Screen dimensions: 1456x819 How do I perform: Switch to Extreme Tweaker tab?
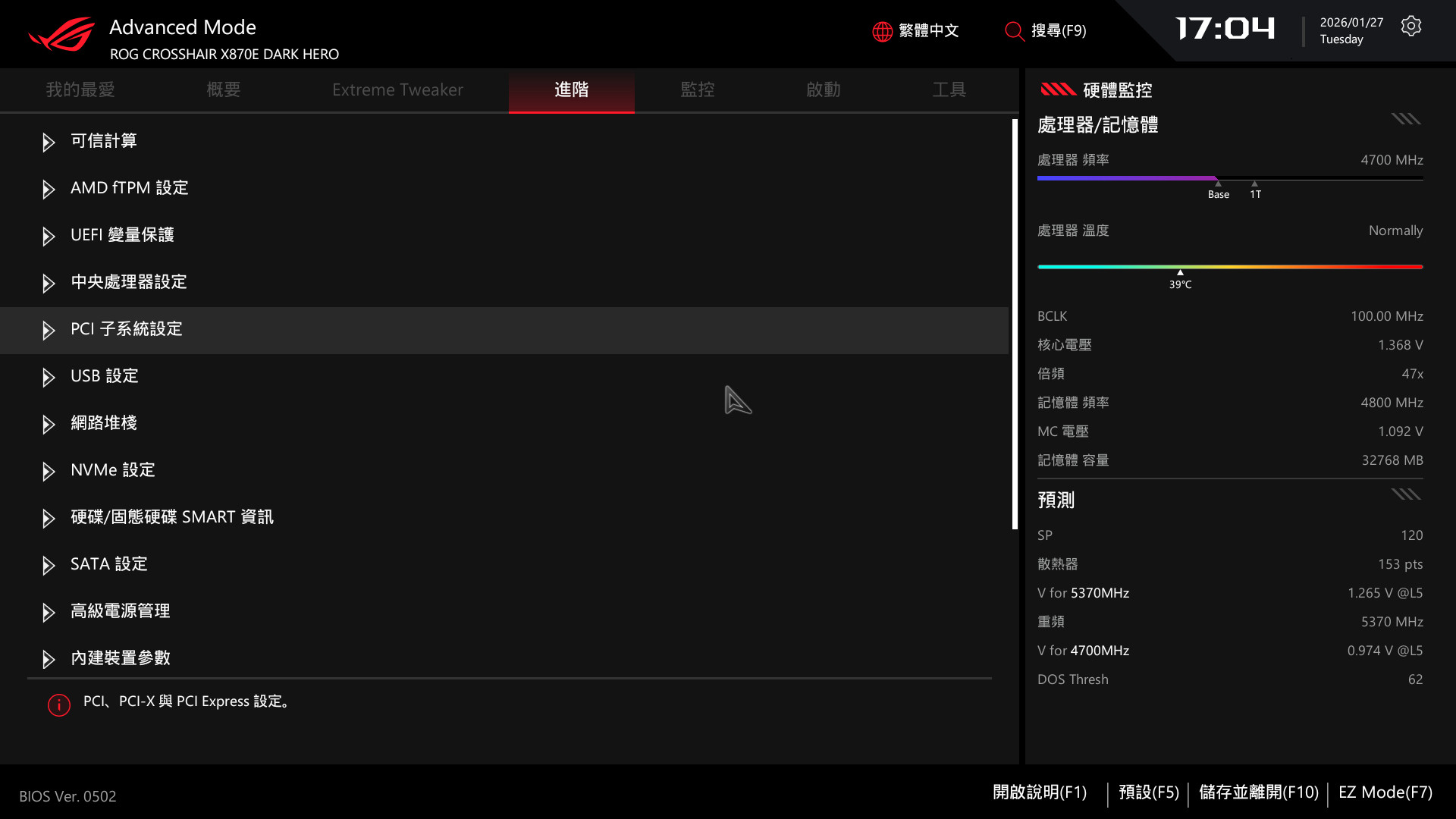coord(397,89)
